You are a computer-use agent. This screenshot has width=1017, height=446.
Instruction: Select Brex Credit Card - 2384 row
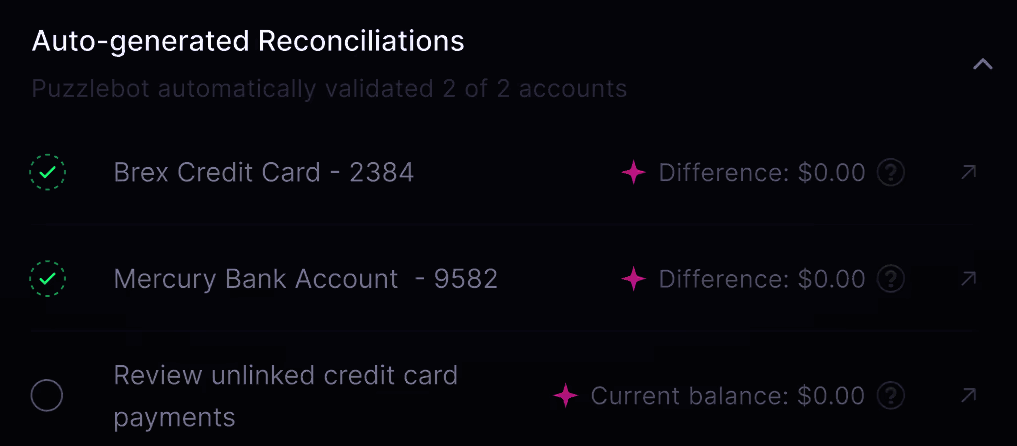click(x=263, y=173)
